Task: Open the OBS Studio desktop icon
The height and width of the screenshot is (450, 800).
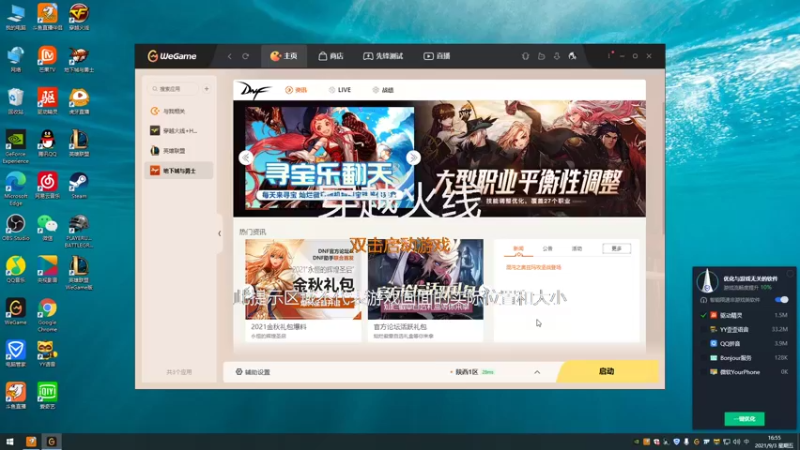Action: tap(15, 228)
